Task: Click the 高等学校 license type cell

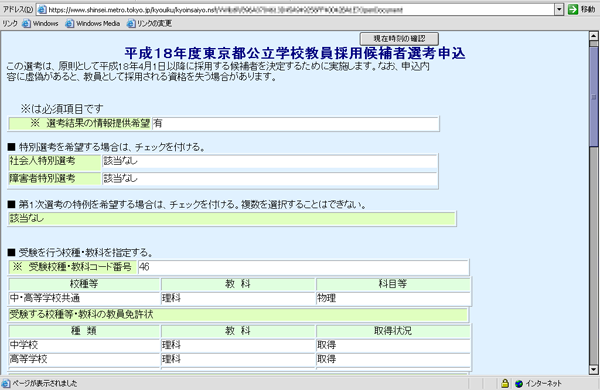Action: pyautogui.click(x=84, y=359)
